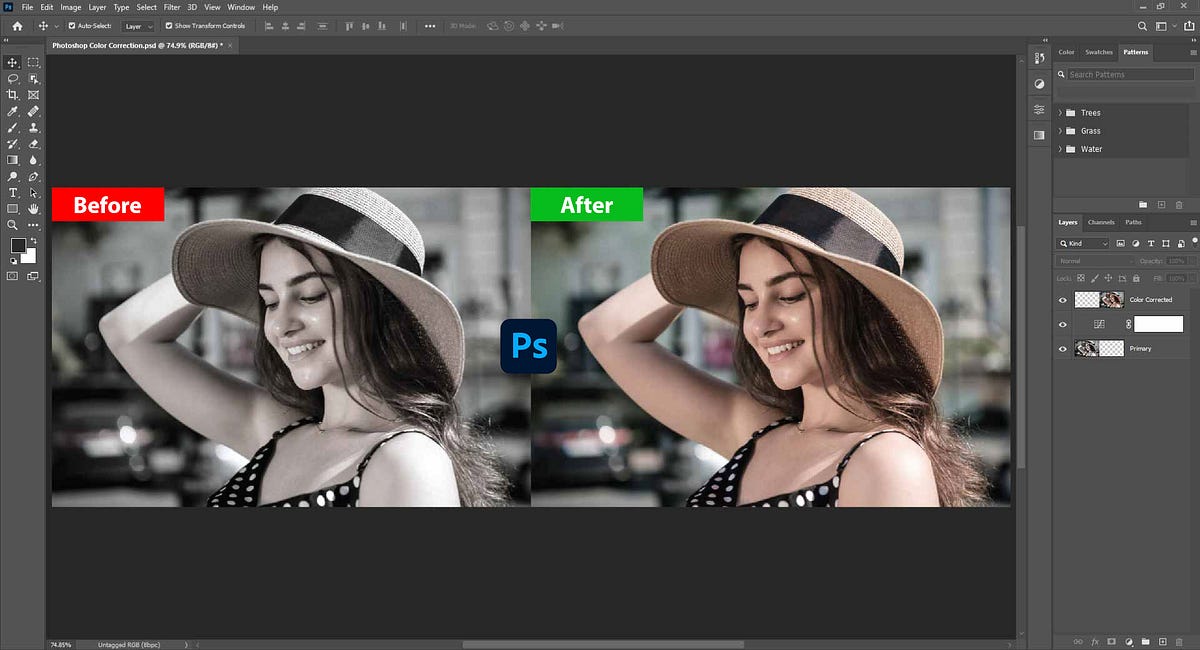
Task: Select the Crop tool
Action: [x=13, y=94]
